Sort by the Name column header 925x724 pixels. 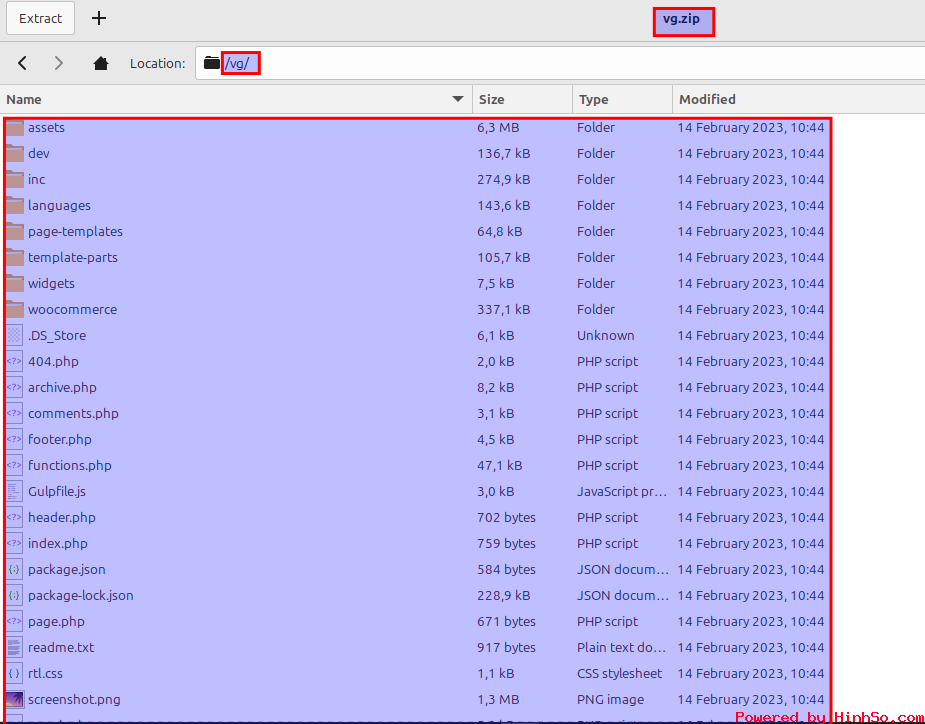[x=236, y=99]
